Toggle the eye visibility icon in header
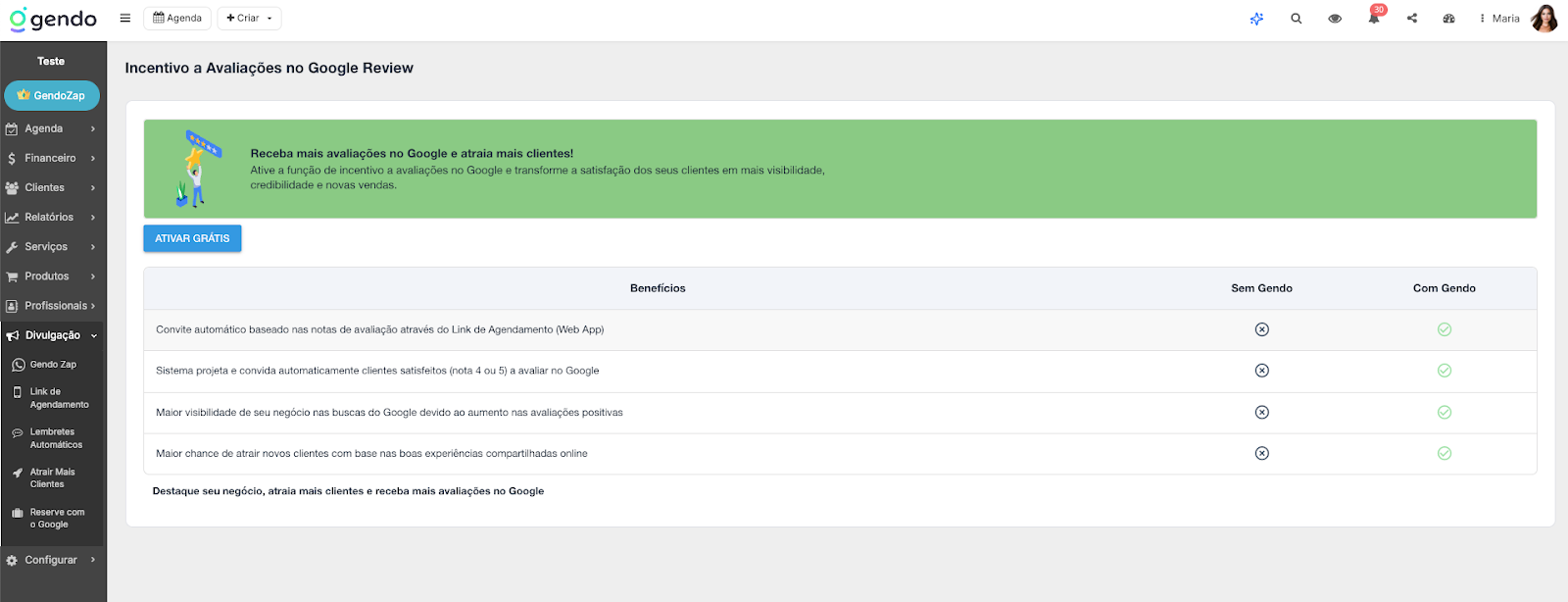Screen dimensions: 1568x602 (1335, 19)
